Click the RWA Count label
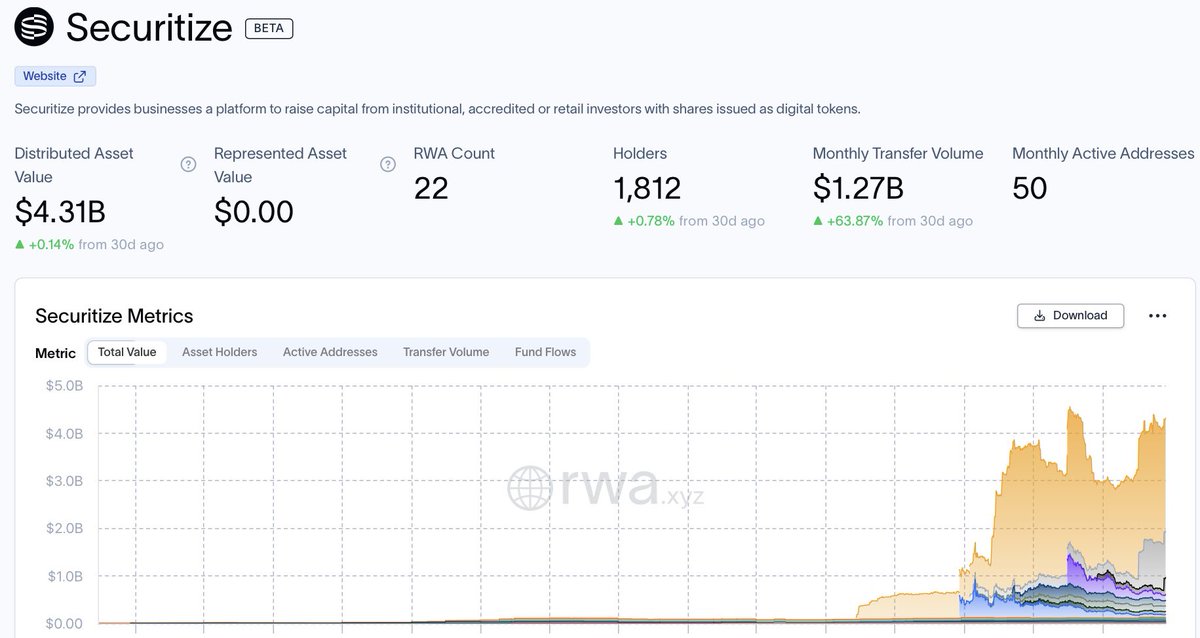The height and width of the screenshot is (638, 1200). [454, 153]
